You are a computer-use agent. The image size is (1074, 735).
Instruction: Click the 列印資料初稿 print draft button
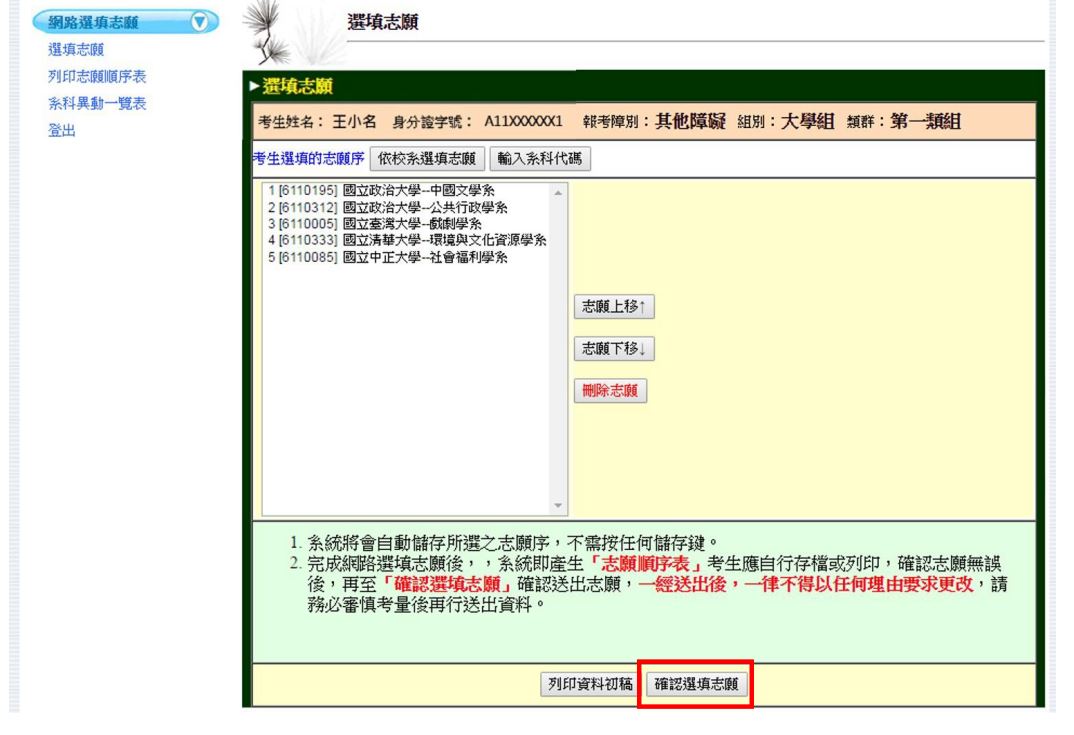pyautogui.click(x=590, y=684)
